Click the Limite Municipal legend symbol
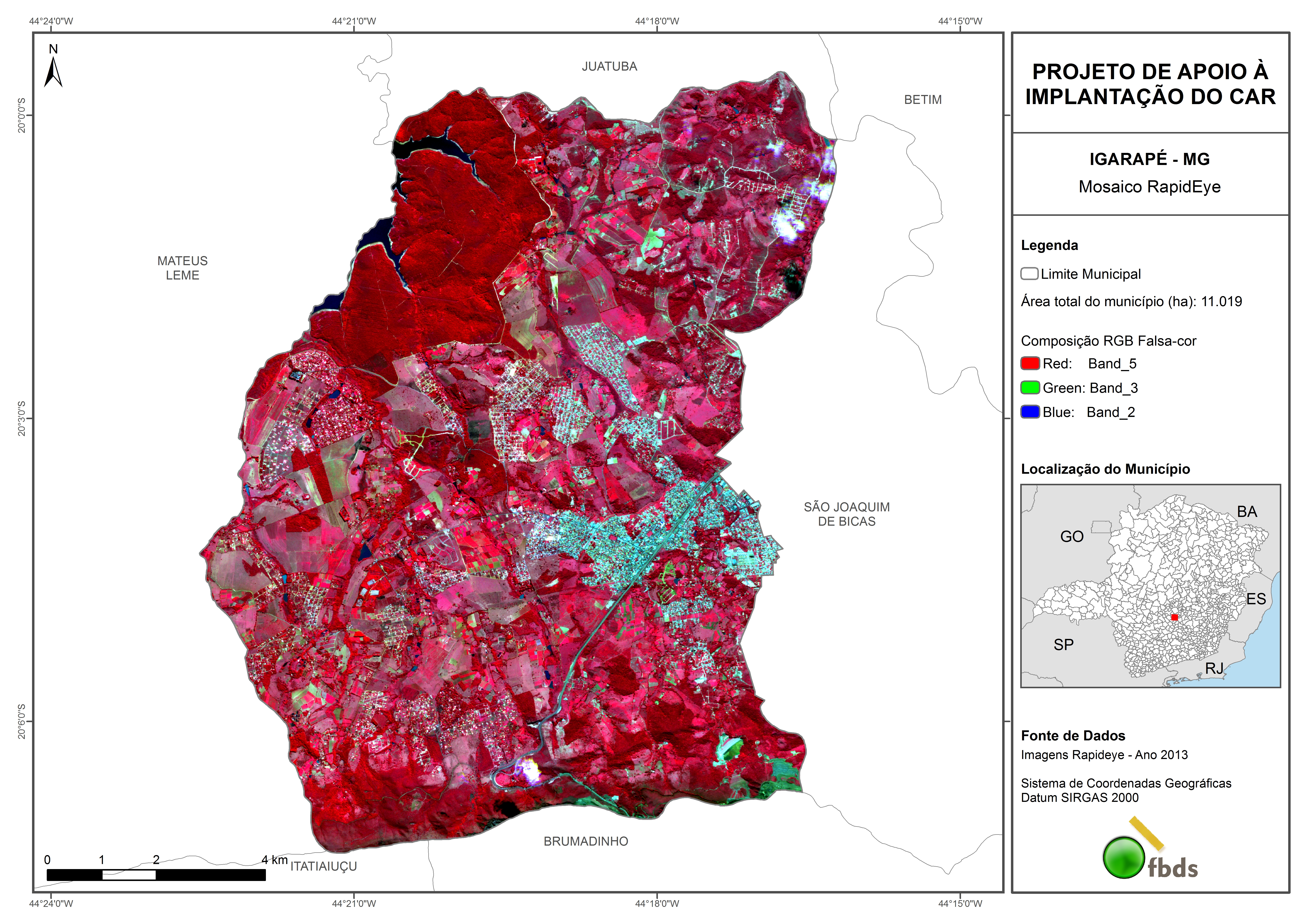Viewport: 1307px width, 924px height. (1029, 274)
